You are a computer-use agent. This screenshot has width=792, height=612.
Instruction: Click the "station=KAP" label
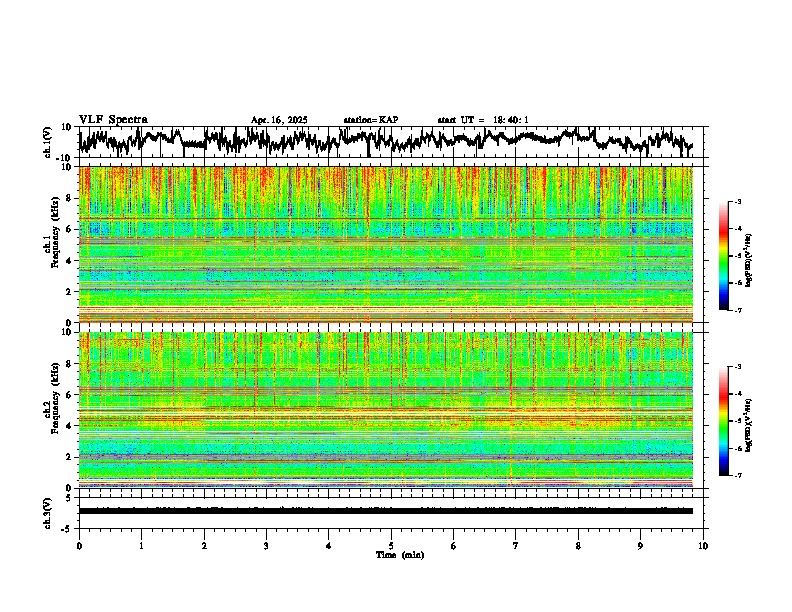[371, 120]
